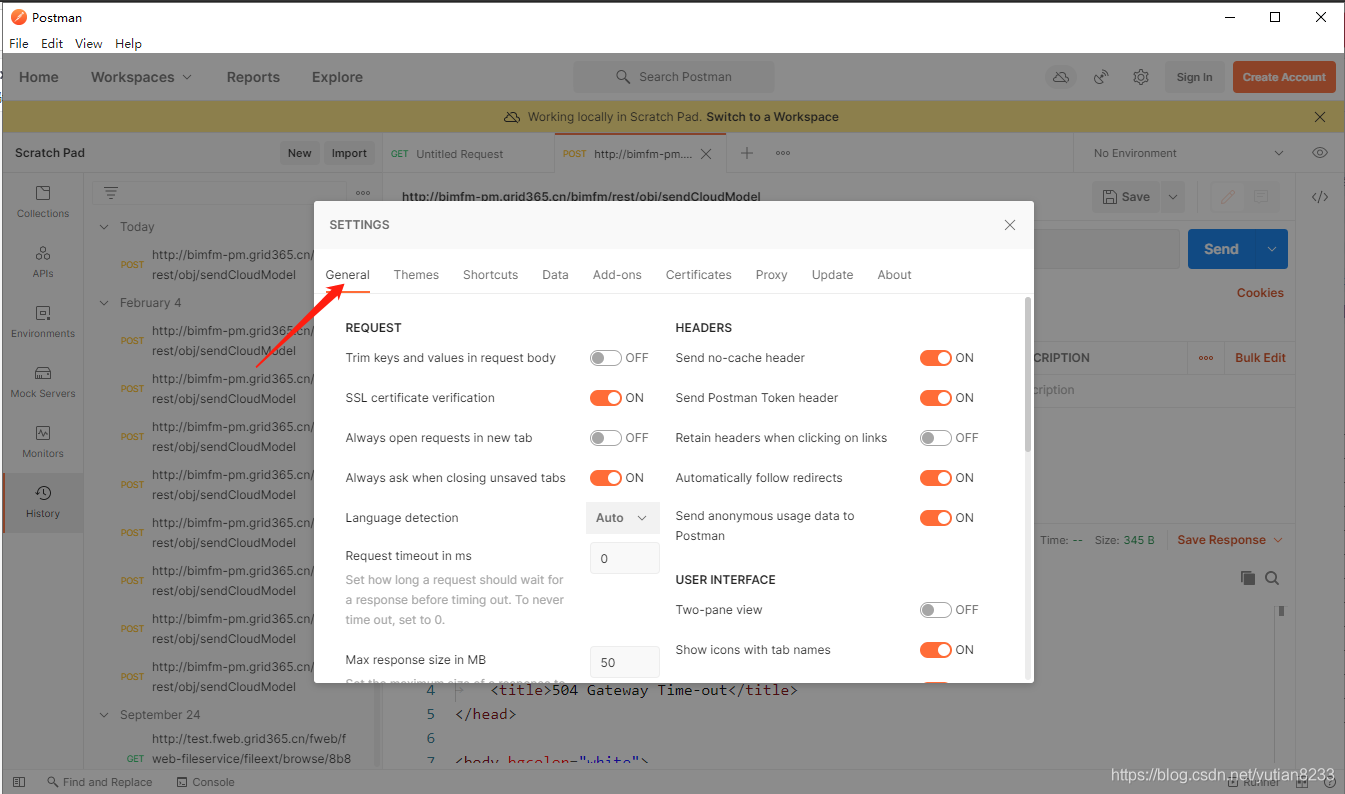
Task: Dismiss the Scratch Pad banner
Action: click(1320, 117)
